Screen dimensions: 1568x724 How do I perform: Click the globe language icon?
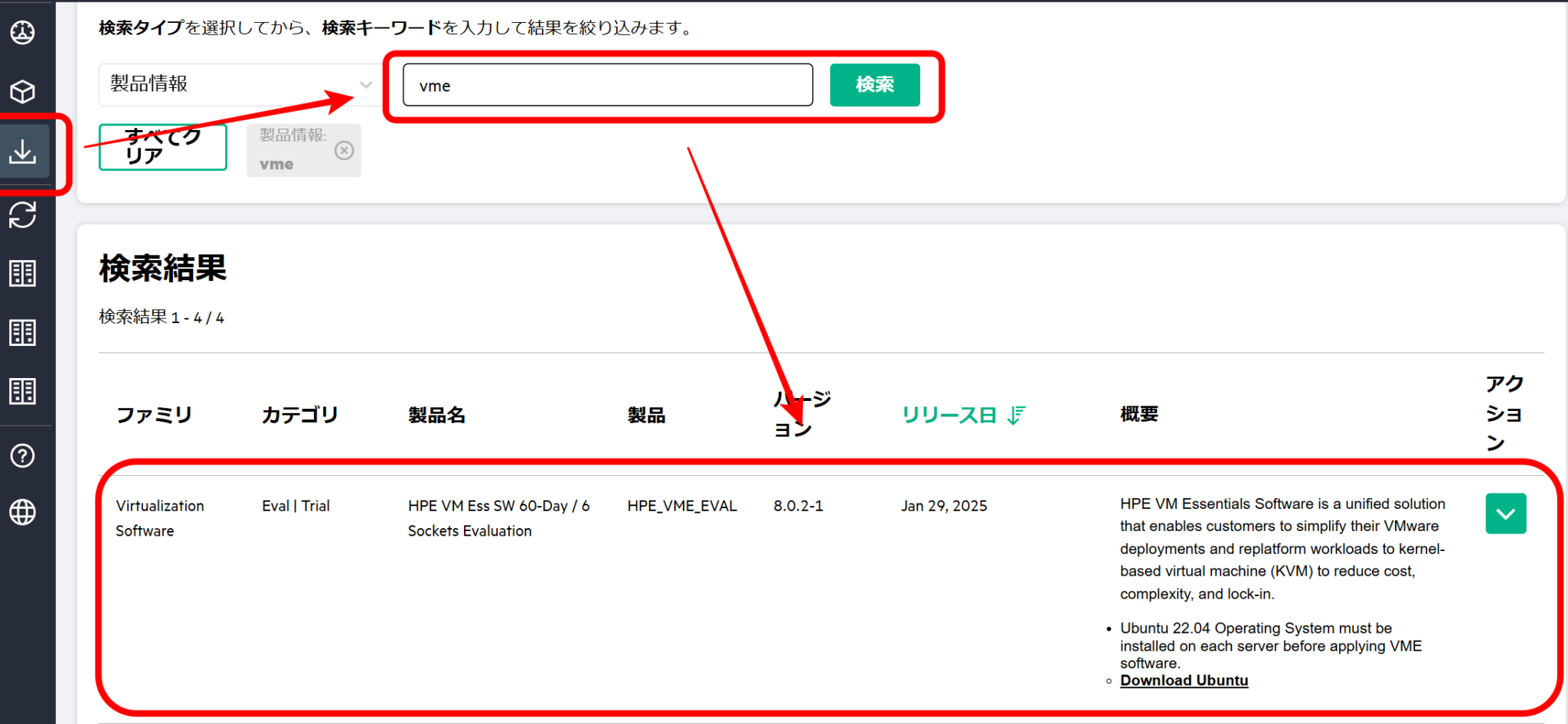point(23,513)
